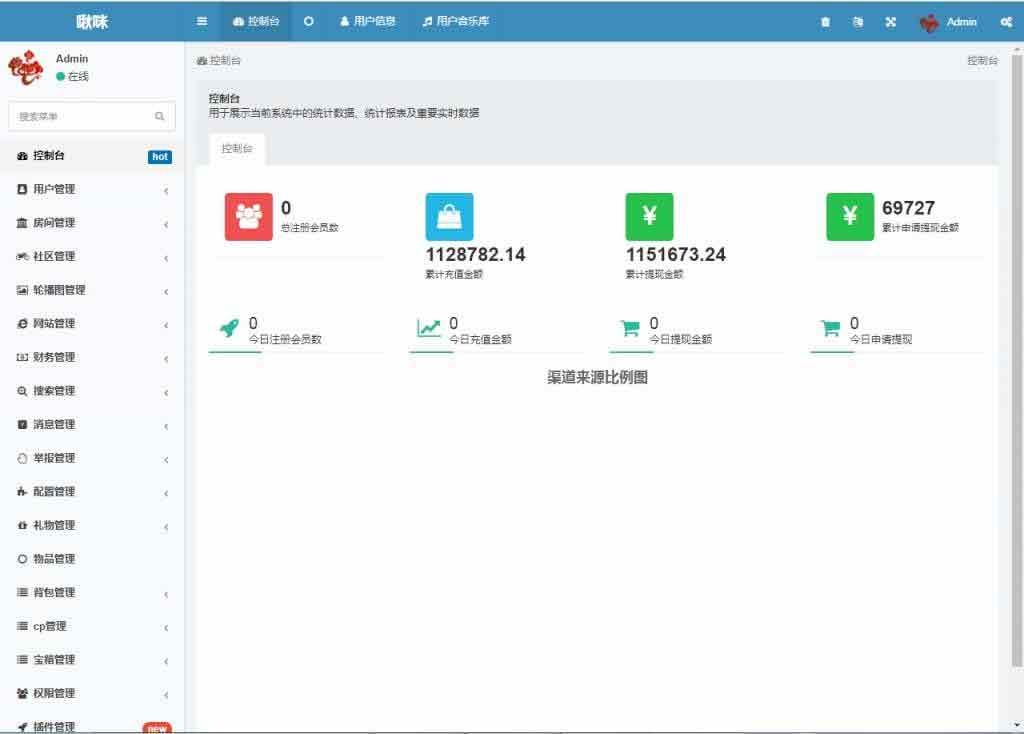The width and height of the screenshot is (1024, 734).
Task: Click the 宝箱管理 list icon in sidebar
Action: click(22, 660)
